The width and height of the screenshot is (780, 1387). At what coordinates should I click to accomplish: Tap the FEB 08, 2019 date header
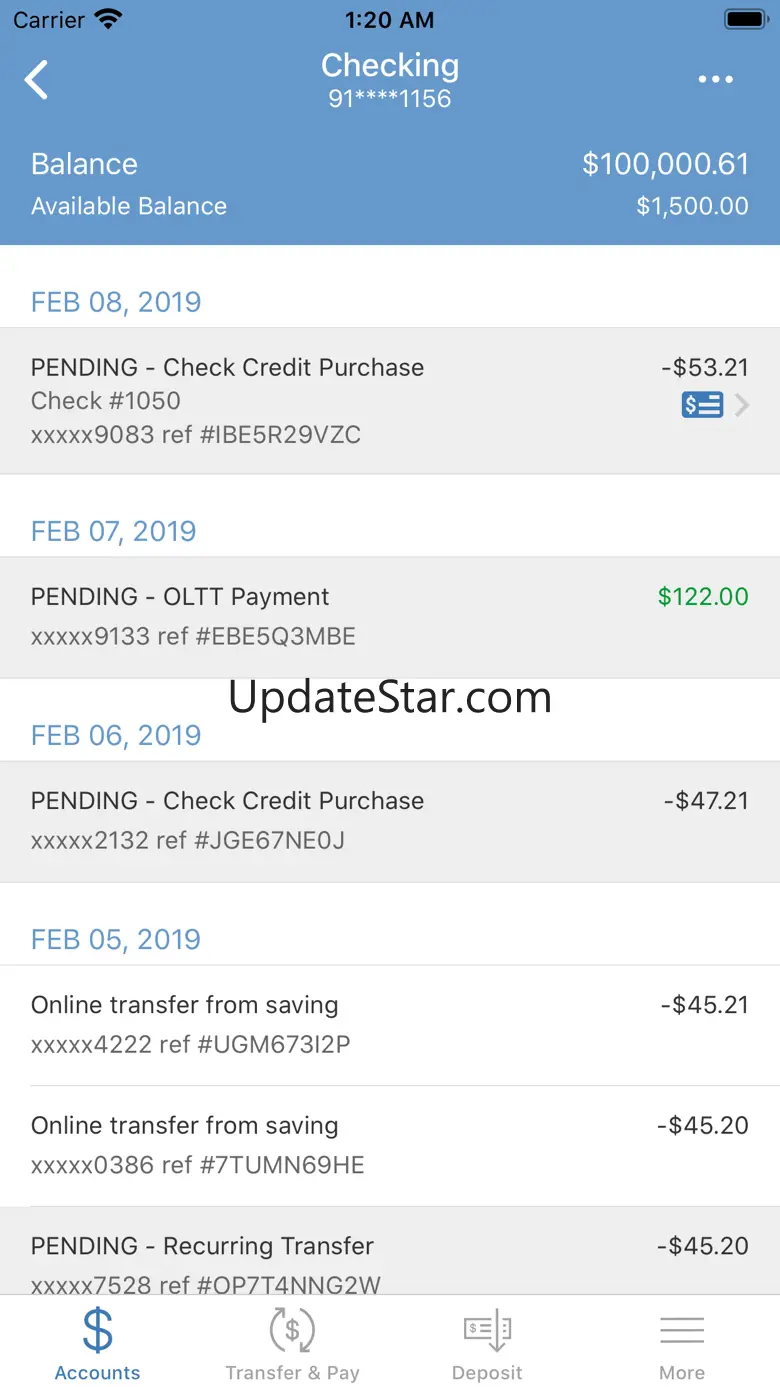116,302
